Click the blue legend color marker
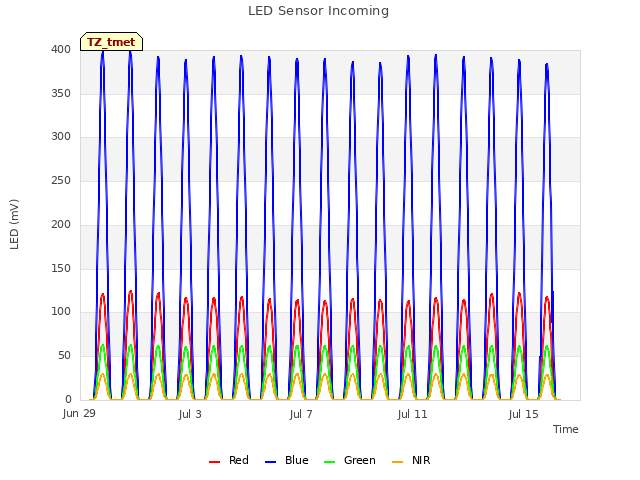640x480 pixels. [271, 462]
